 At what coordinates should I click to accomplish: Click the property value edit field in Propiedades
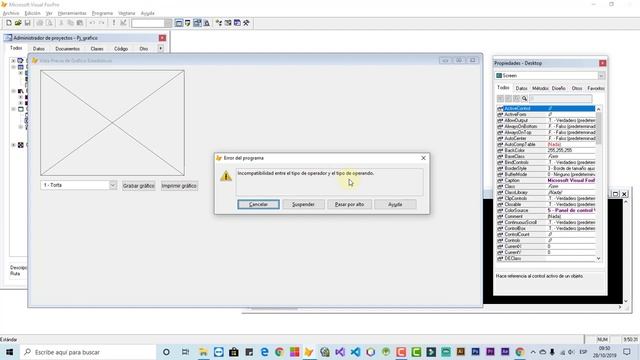tap(560, 99)
